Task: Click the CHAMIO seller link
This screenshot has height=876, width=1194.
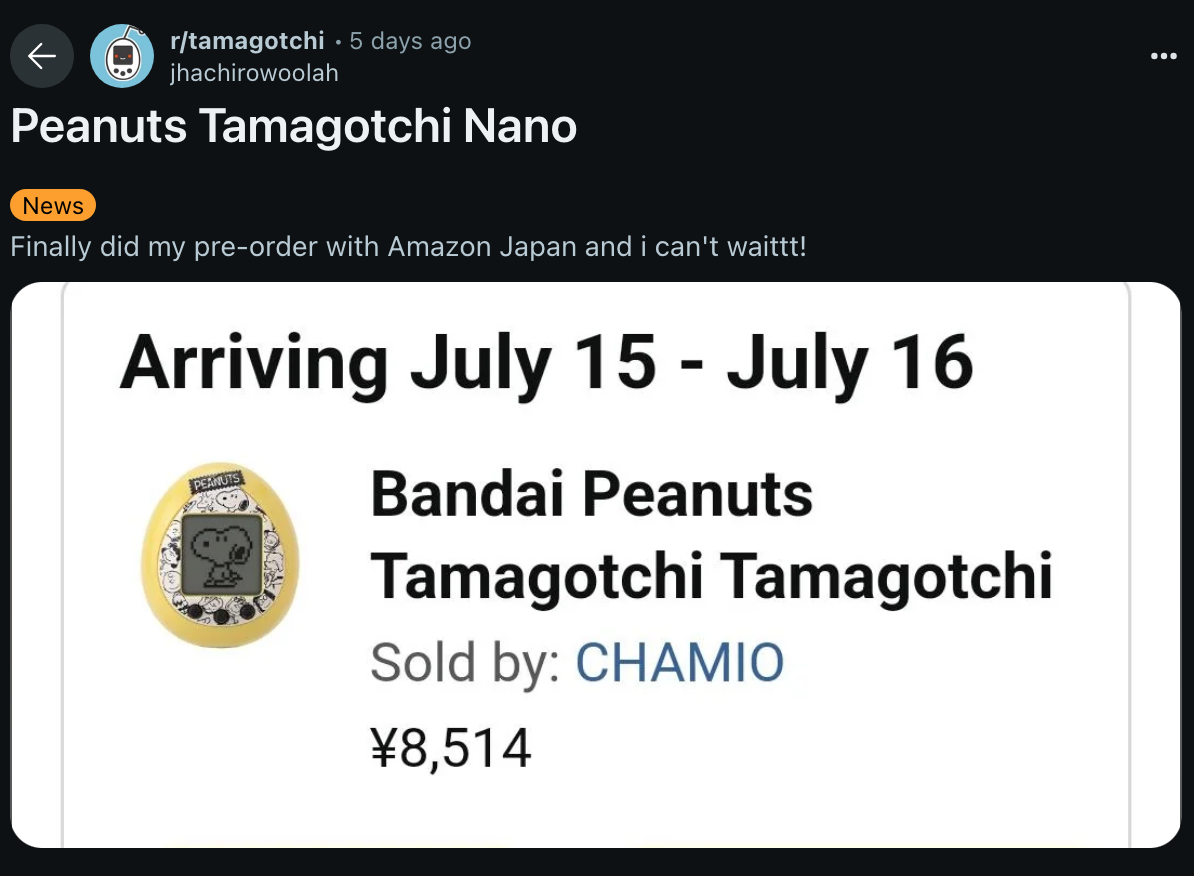Action: [679, 662]
